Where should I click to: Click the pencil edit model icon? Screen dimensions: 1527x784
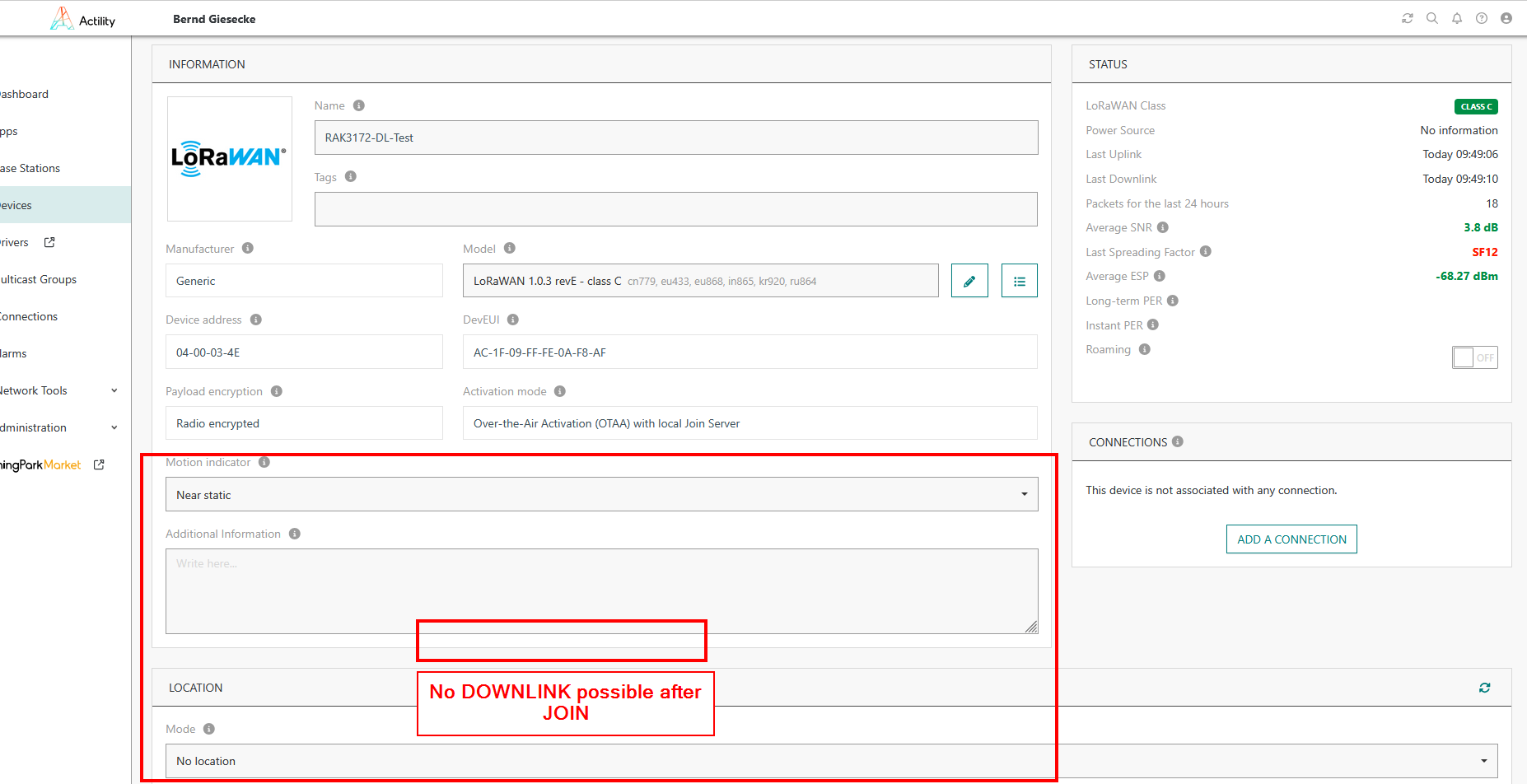969,281
